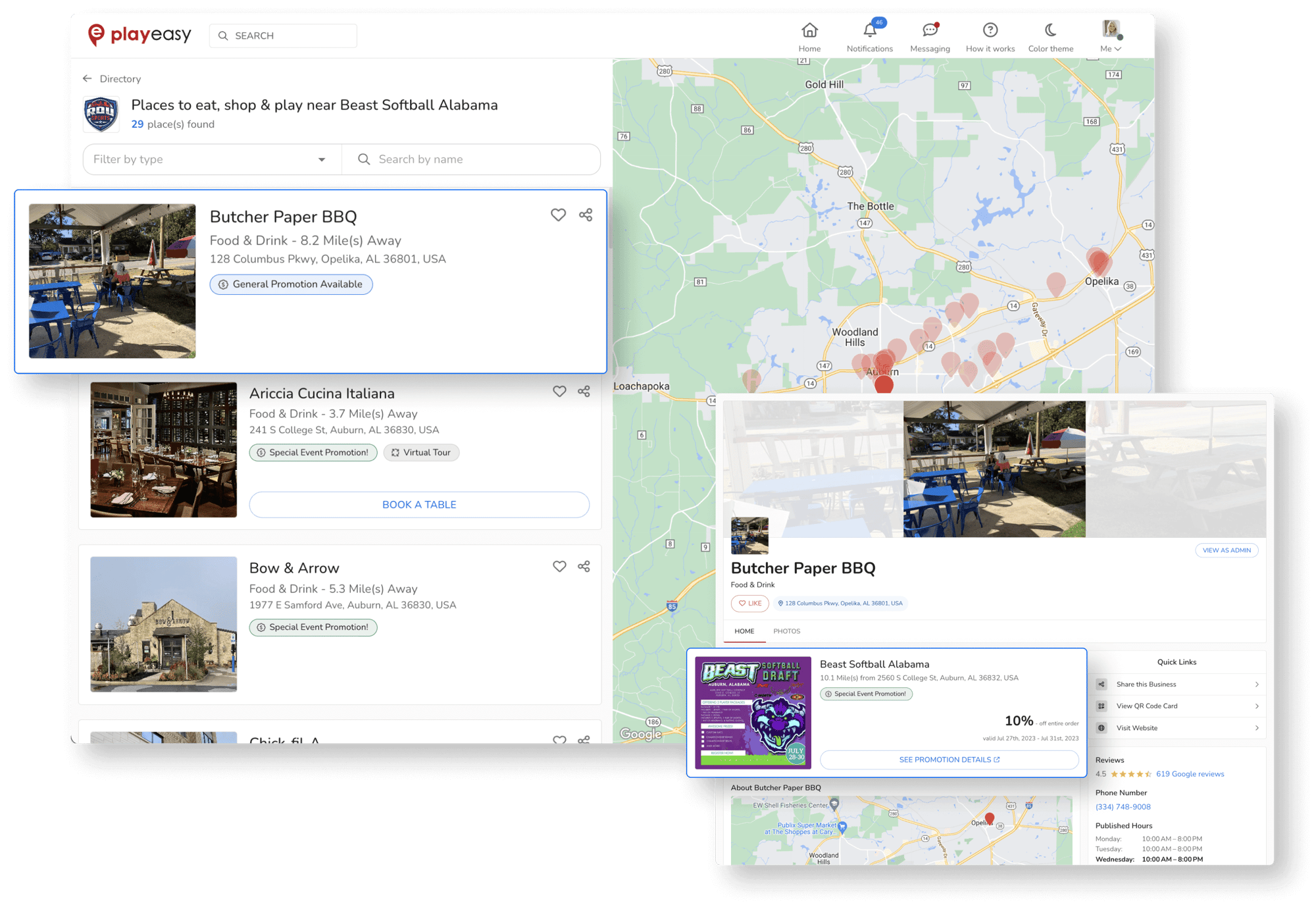The width and height of the screenshot is (1316, 907).
Task: Toggle Color theme moon icon
Action: point(1050,30)
